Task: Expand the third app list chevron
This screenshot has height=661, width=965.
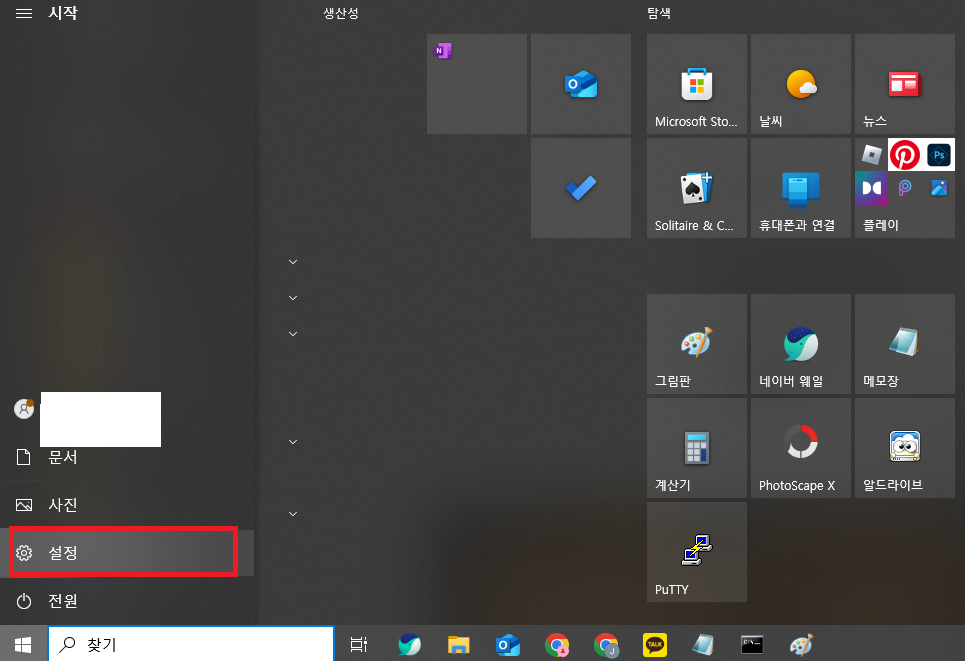Action: 293,334
